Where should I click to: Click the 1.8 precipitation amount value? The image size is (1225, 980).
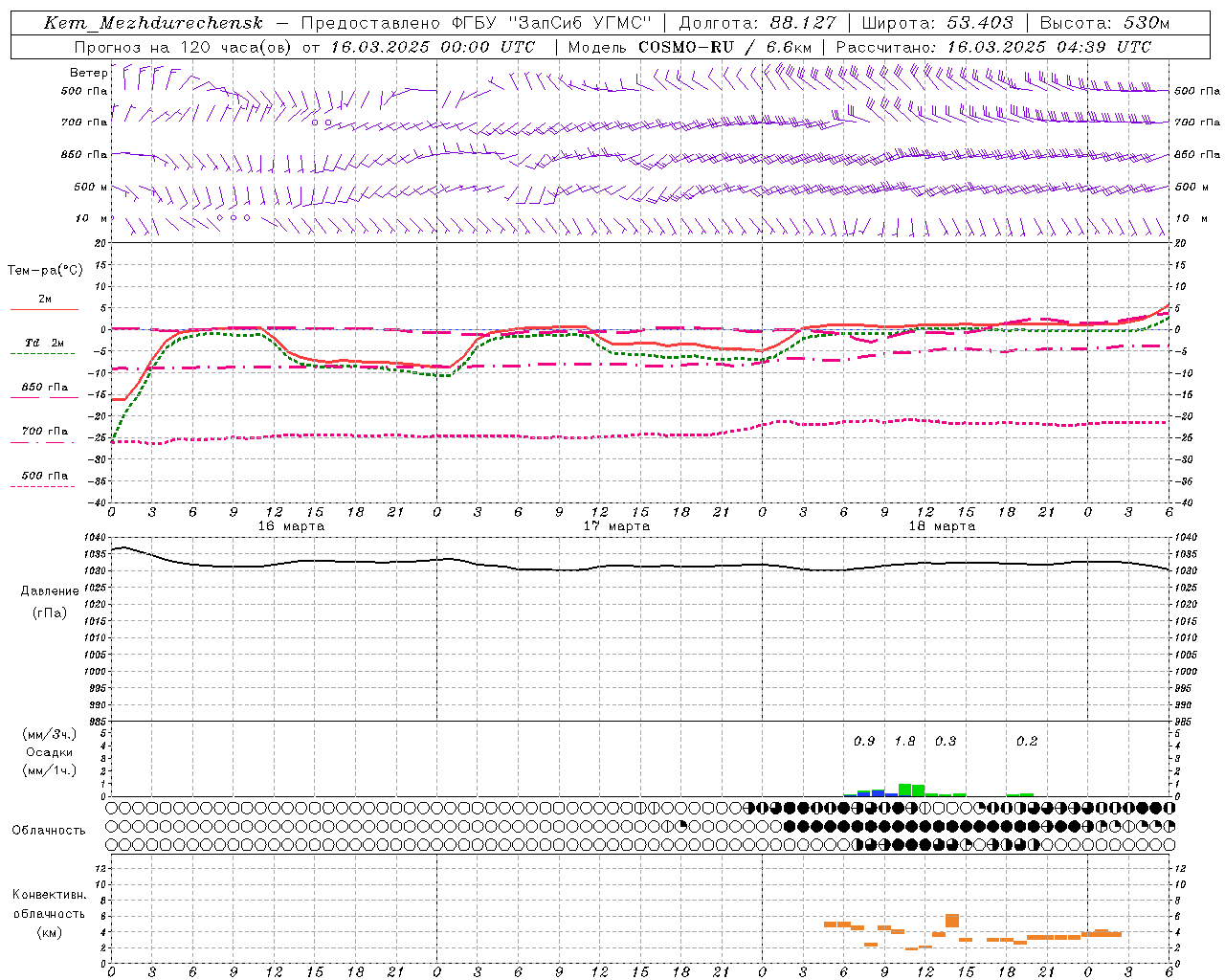(x=904, y=741)
